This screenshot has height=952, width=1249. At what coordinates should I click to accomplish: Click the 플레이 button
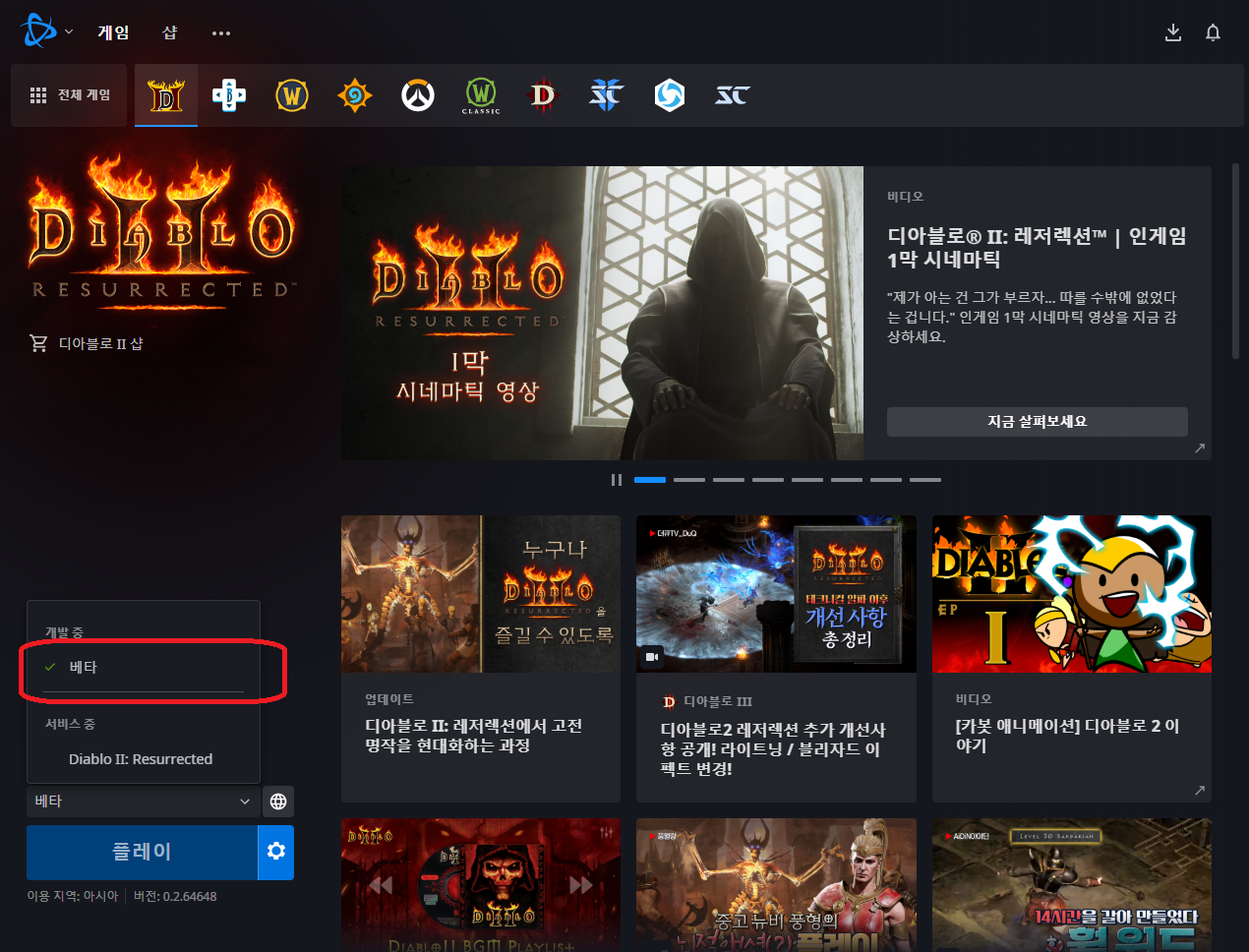[142, 853]
